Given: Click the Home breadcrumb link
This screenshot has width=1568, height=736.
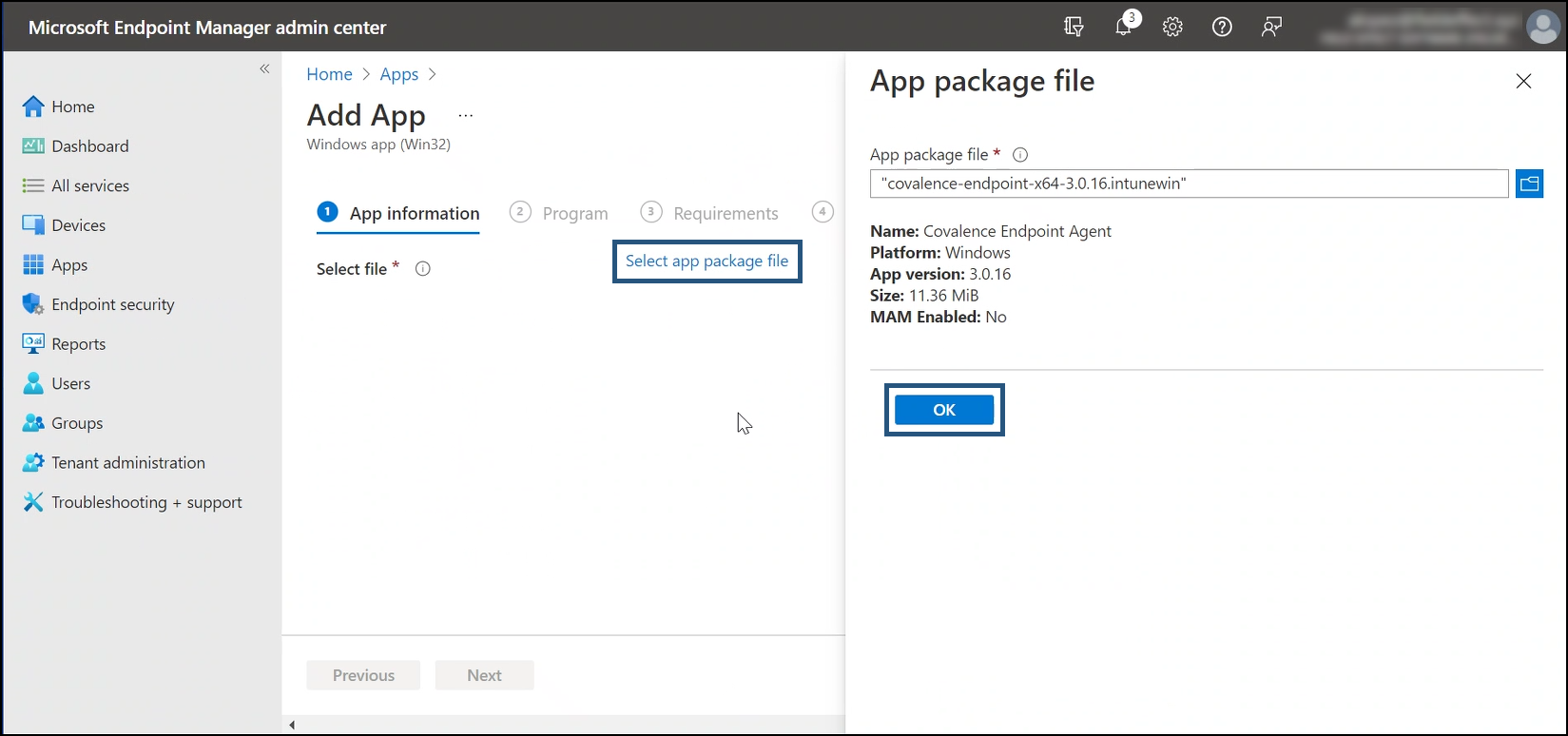Looking at the screenshot, I should [329, 74].
